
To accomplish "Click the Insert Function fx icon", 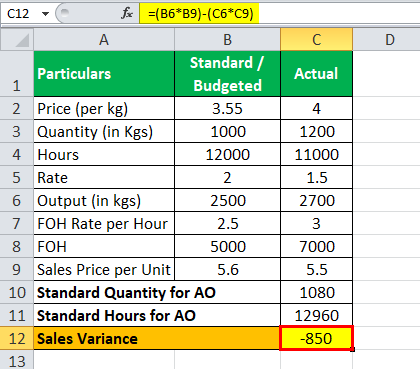I will [x=127, y=14].
